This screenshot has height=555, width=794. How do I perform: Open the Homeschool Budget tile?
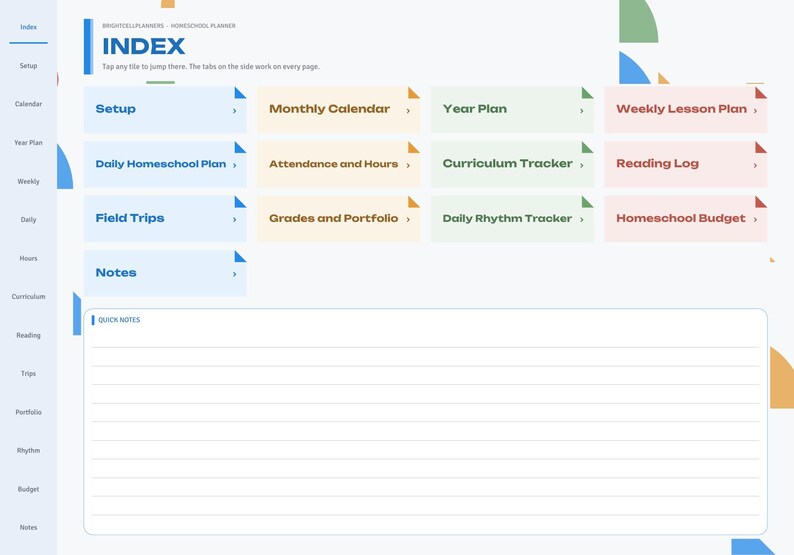[686, 219]
